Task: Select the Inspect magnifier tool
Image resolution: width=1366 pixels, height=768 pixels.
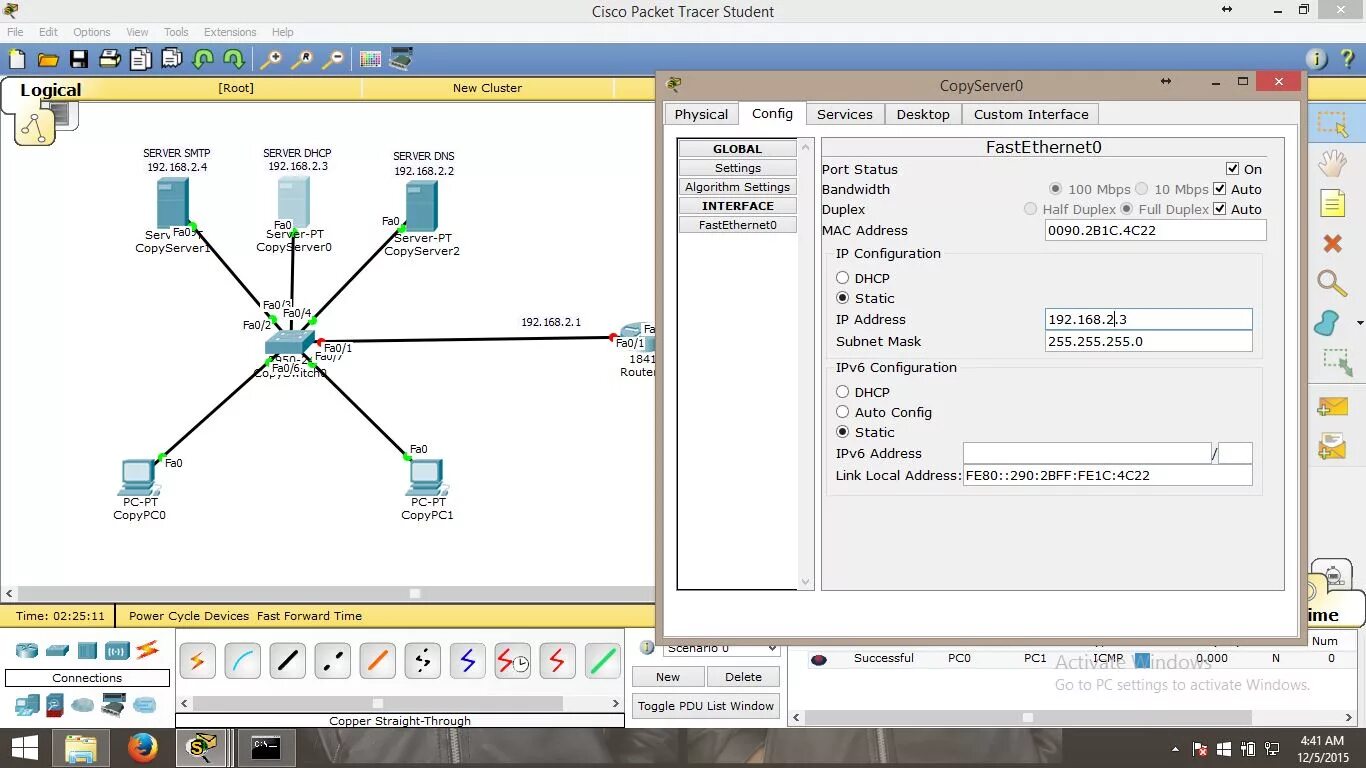Action: [x=1332, y=284]
